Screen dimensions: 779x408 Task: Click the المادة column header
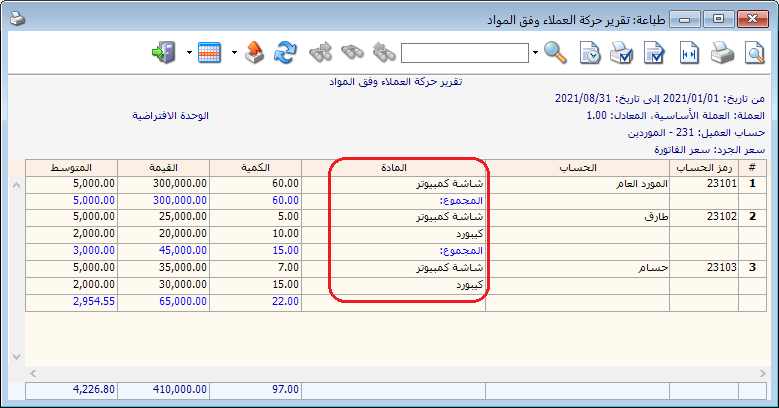click(393, 168)
